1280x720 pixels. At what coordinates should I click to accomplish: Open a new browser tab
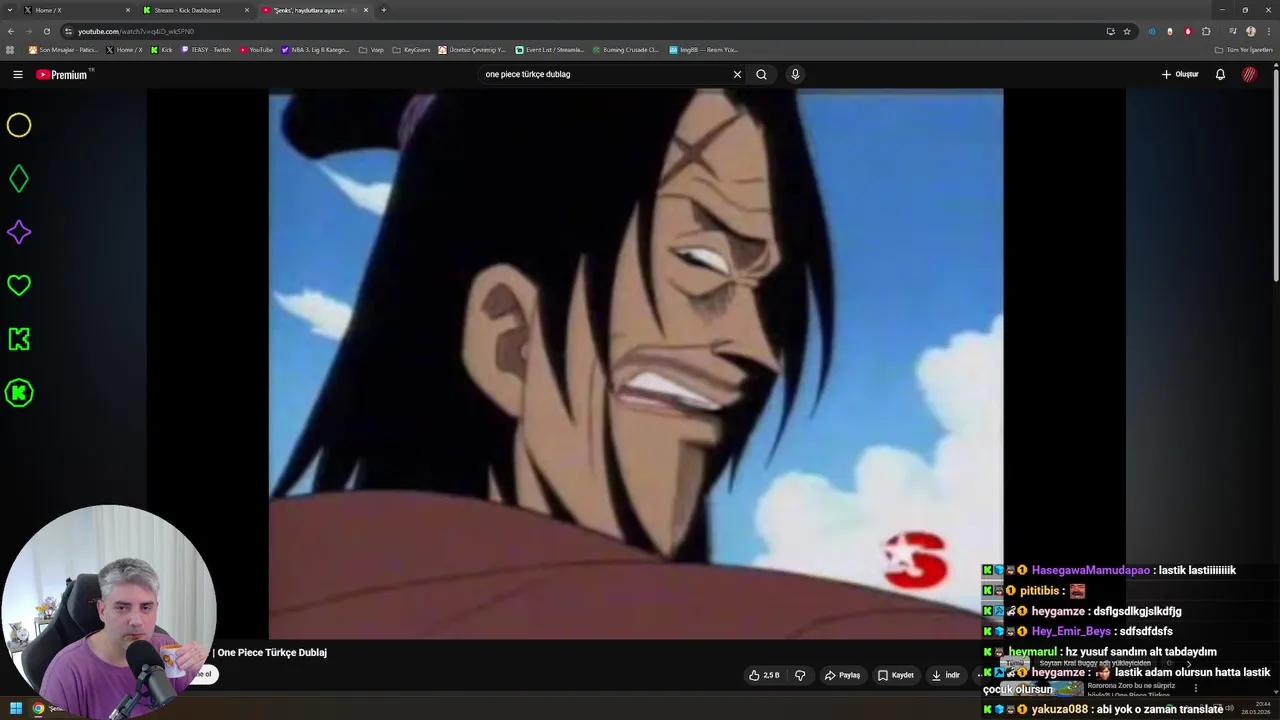tap(384, 10)
